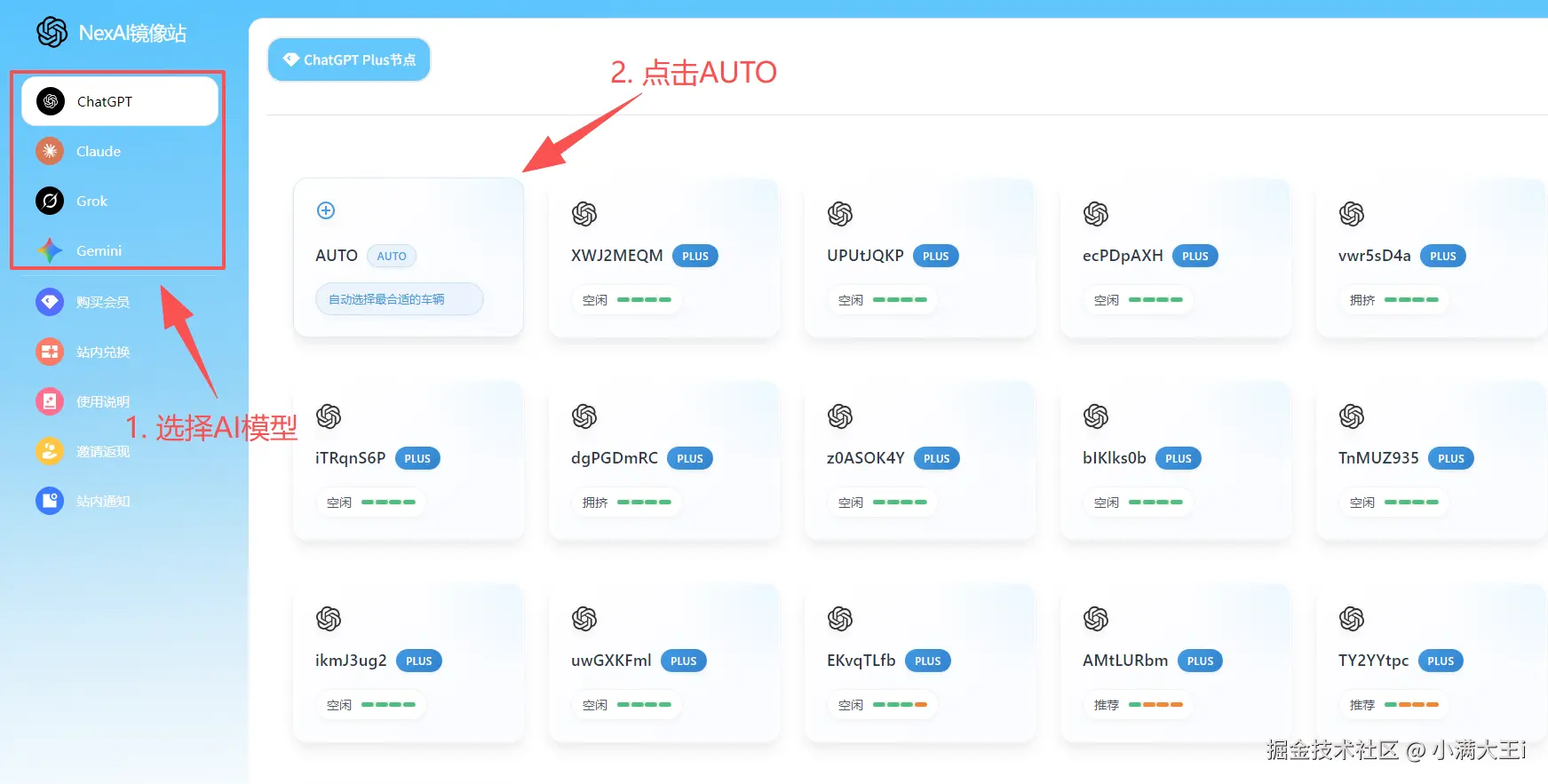1548x784 pixels.
Task: Open the 购买会员 menu label
Action: click(x=103, y=302)
